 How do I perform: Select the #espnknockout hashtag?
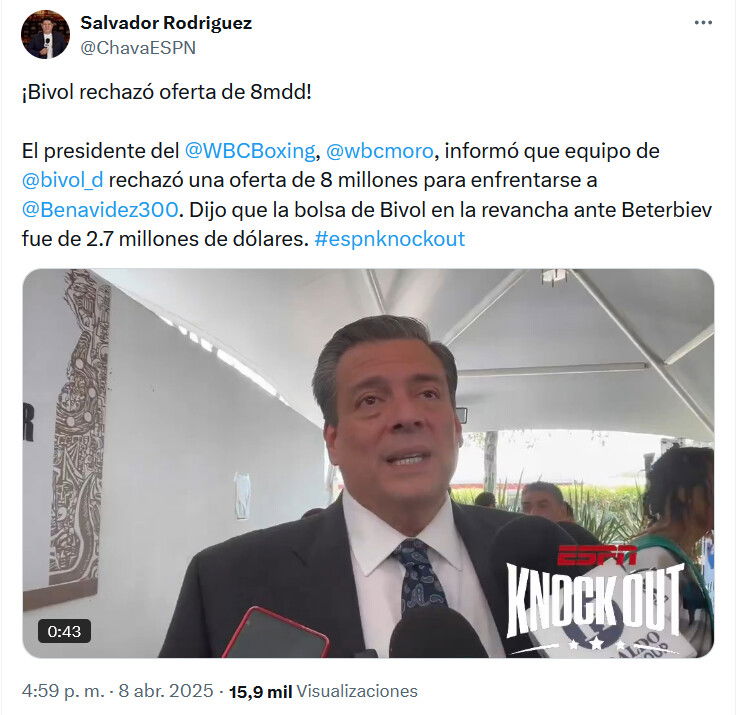click(x=390, y=239)
